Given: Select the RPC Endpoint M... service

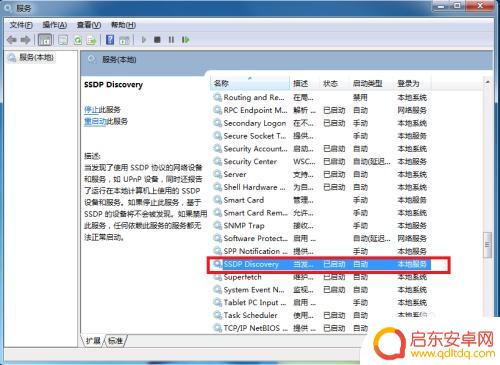Looking at the screenshot, I should point(322,110).
